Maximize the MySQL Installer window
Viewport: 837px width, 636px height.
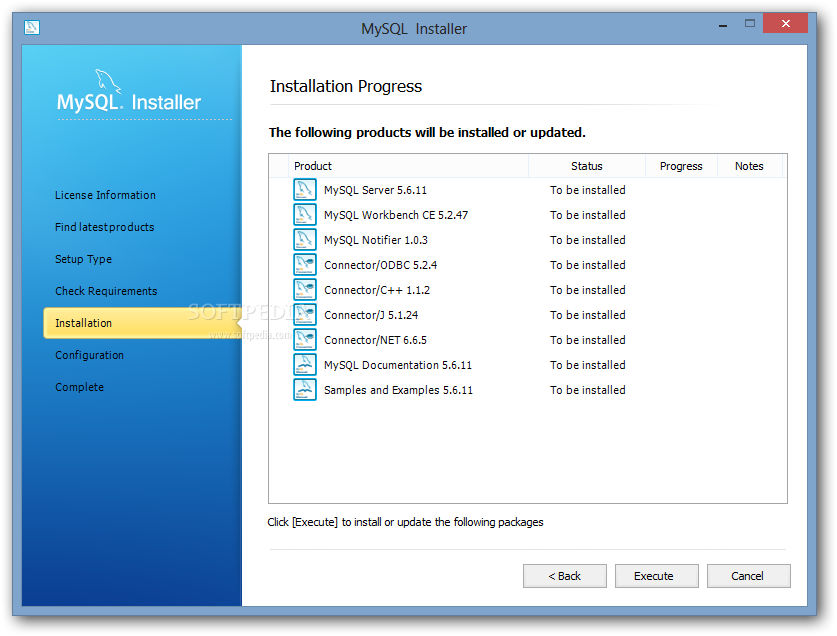749,23
